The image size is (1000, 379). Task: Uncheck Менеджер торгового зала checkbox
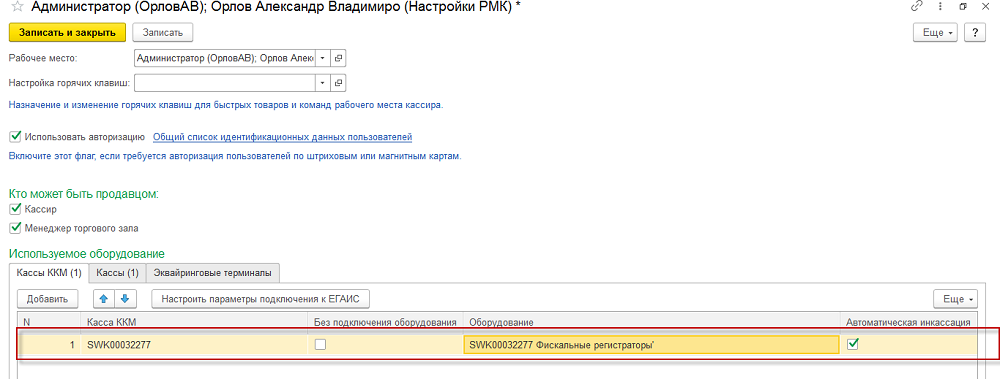tap(15, 228)
